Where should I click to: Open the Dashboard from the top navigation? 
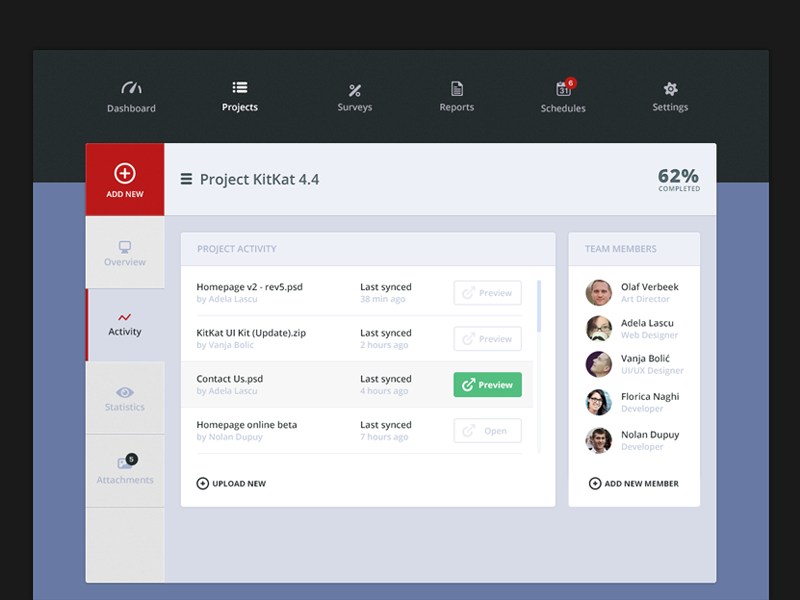131,96
